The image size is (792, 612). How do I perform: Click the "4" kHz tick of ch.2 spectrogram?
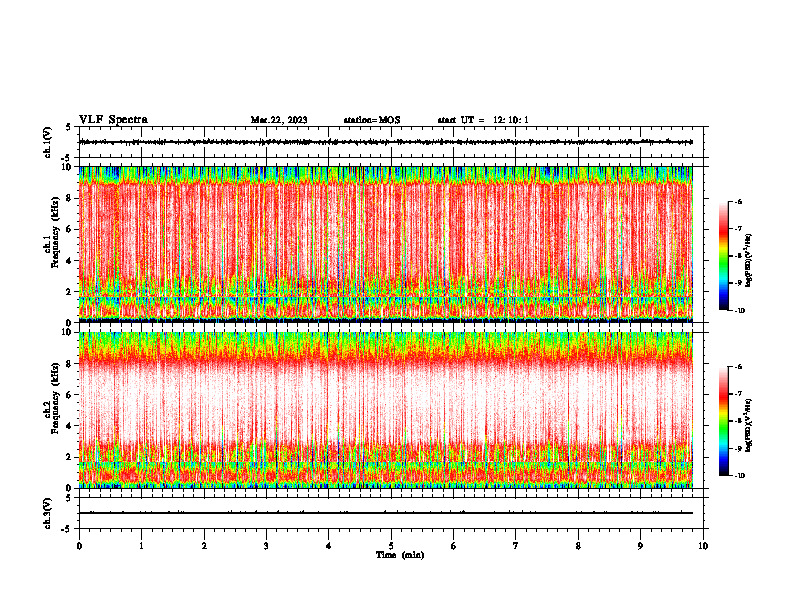pos(70,426)
